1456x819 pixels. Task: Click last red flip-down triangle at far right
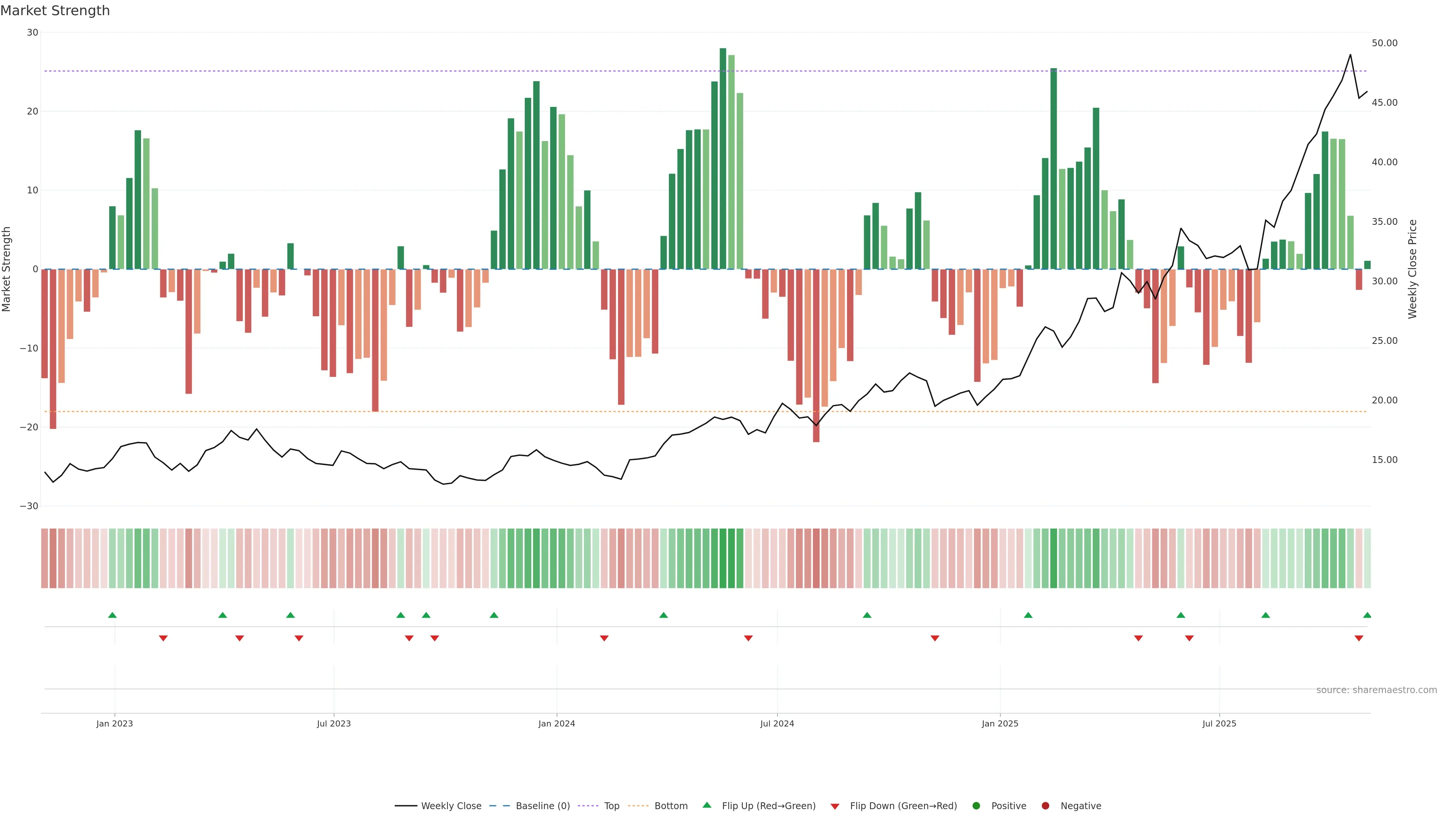click(x=1359, y=638)
